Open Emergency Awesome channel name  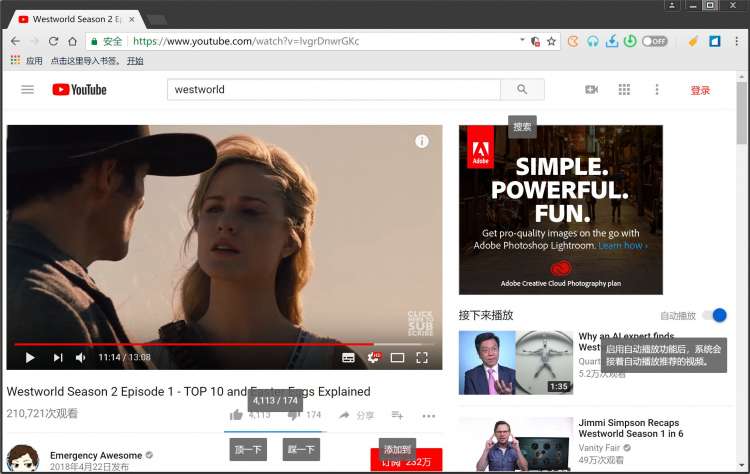coord(96,455)
